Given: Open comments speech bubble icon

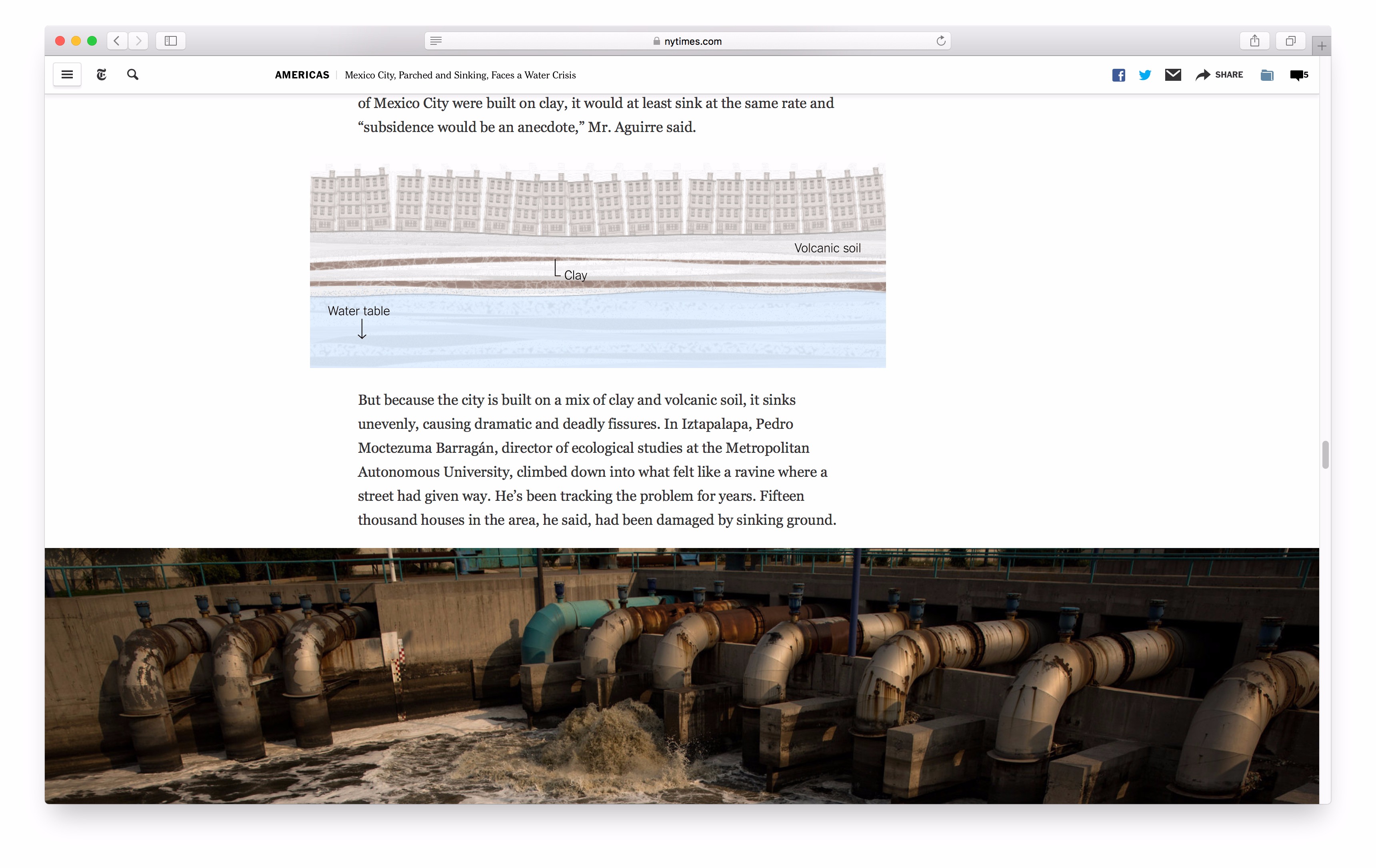Looking at the screenshot, I should [1297, 75].
